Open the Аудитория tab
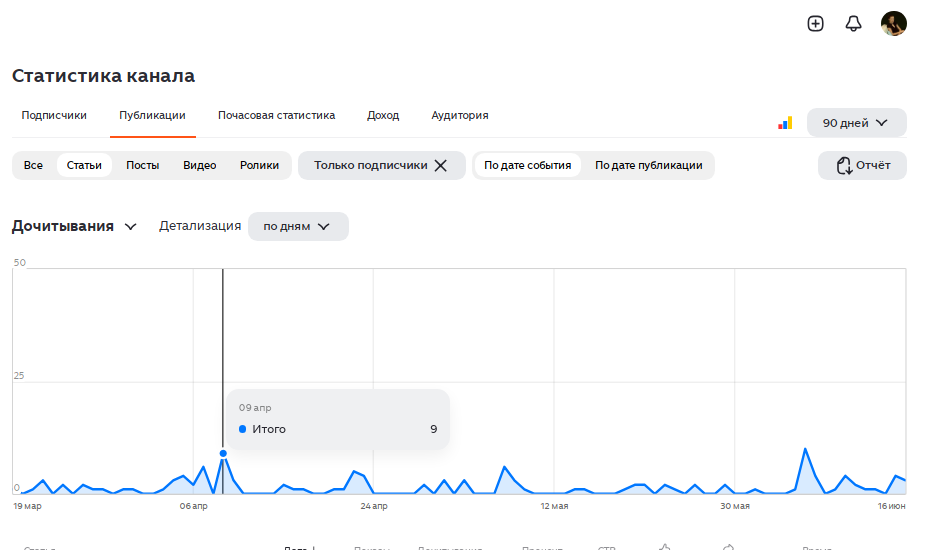 [460, 115]
